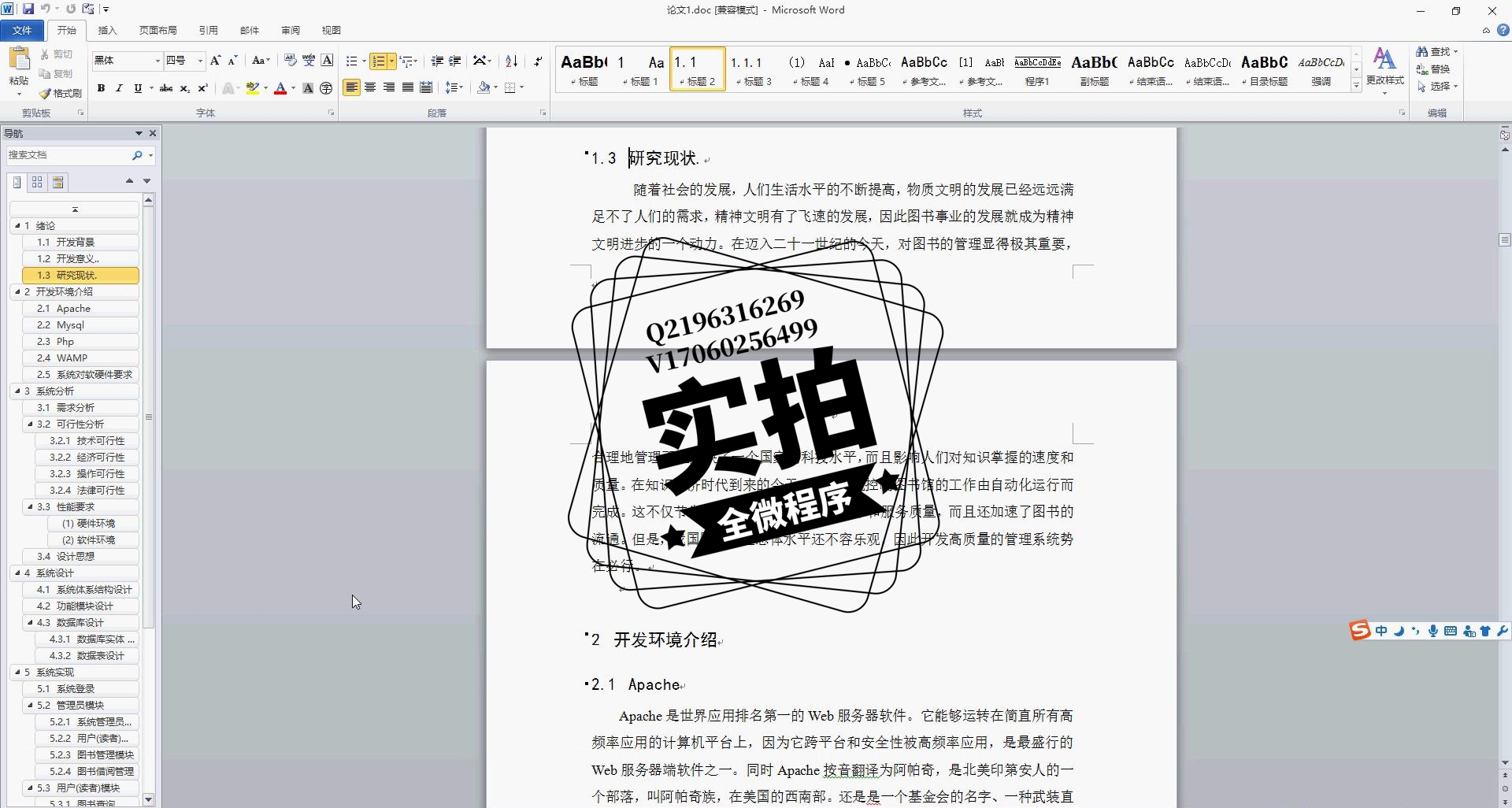
Task: Click the Shrink Font icon
Action: 232,61
